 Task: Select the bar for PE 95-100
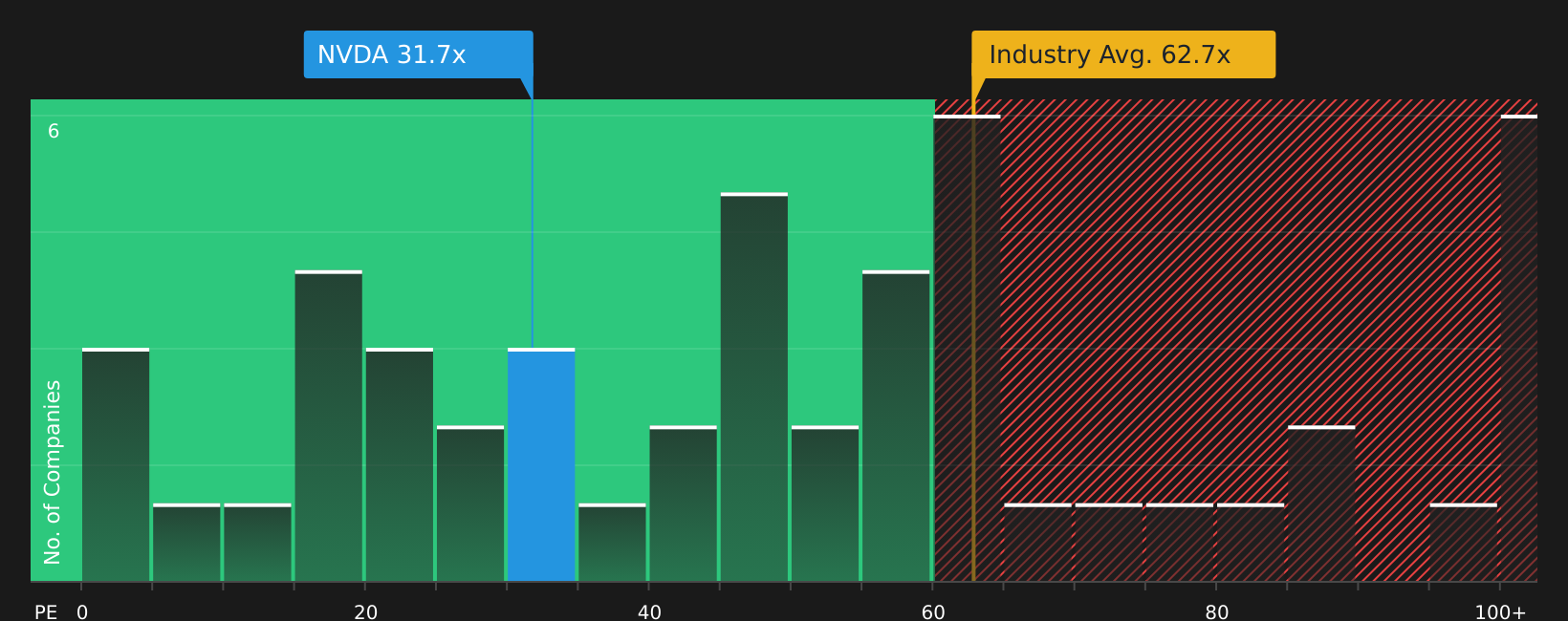[1464, 543]
